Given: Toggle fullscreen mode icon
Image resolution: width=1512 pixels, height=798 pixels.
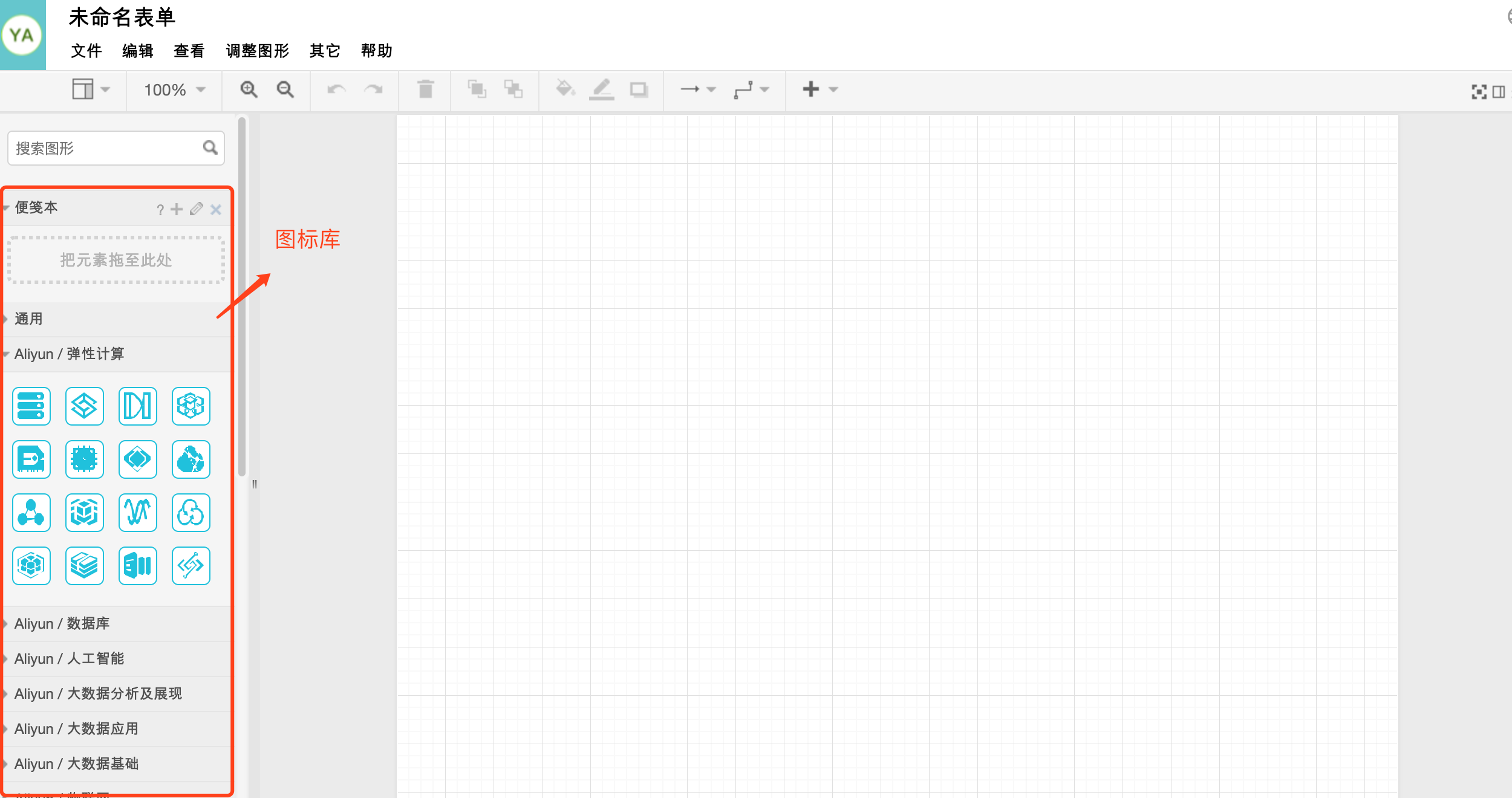Looking at the screenshot, I should 1479,92.
